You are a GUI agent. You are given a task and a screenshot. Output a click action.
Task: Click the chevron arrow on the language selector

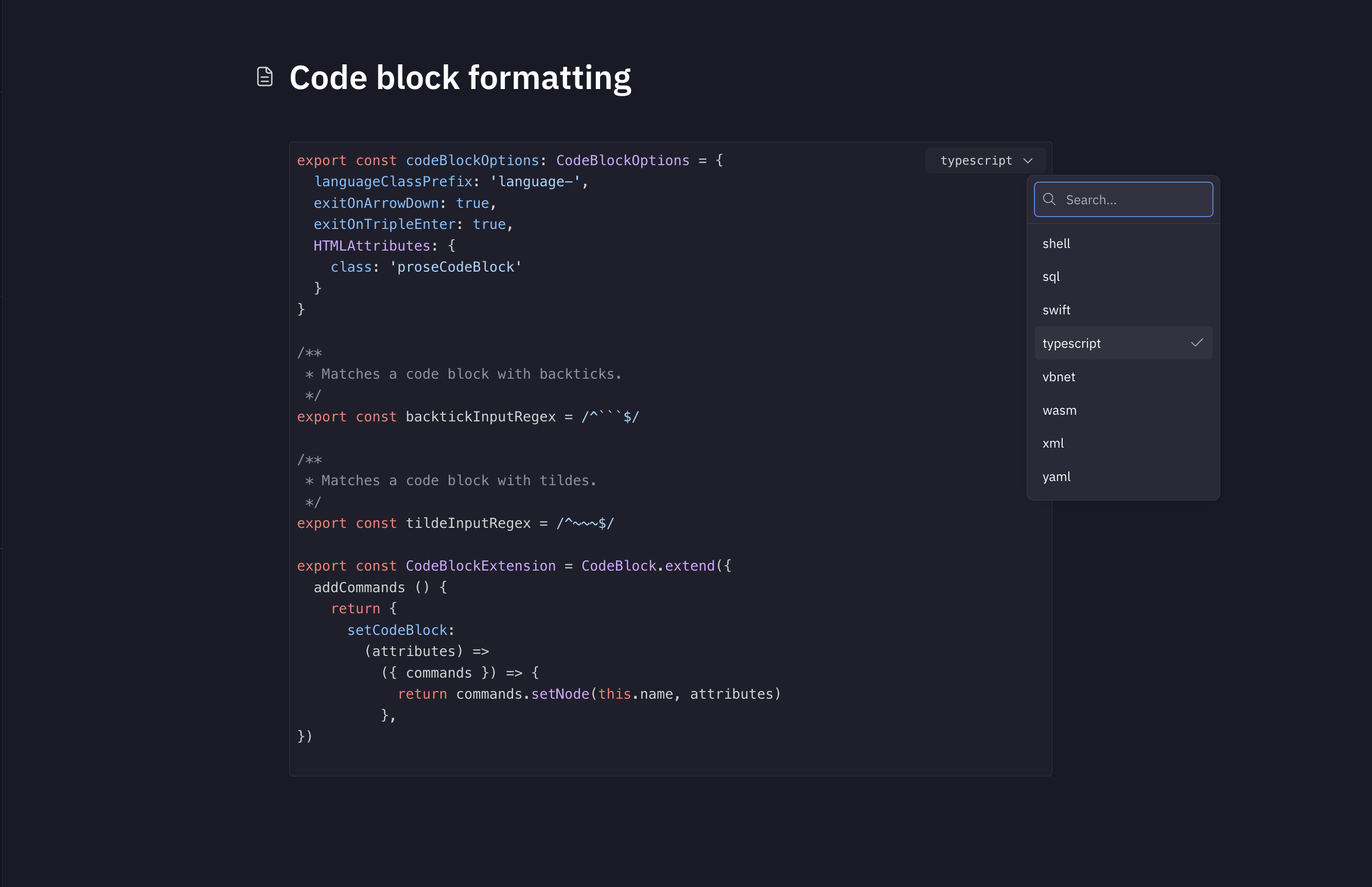[x=1028, y=161]
